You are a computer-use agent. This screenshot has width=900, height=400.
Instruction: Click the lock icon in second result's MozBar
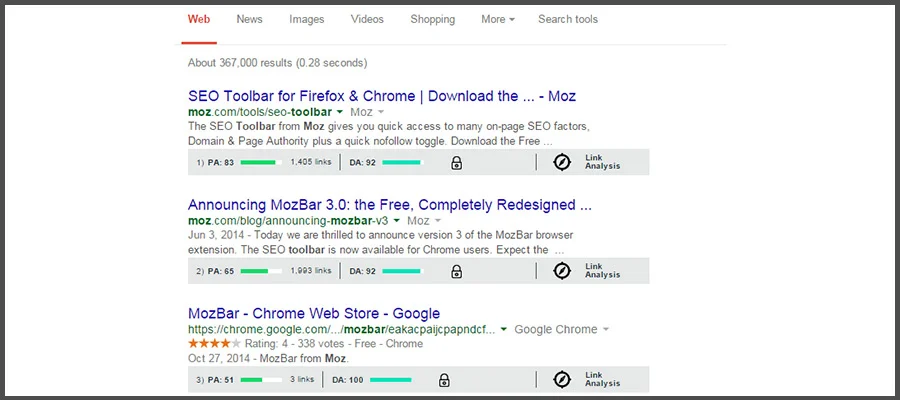point(456,271)
